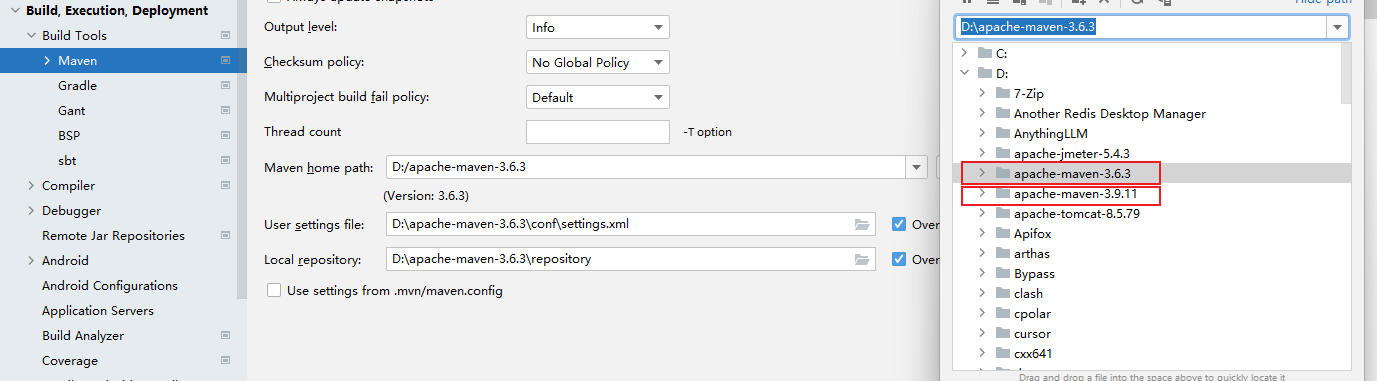The image size is (1377, 381).
Task: Select the cxx641 folder
Action: [x=1033, y=353]
